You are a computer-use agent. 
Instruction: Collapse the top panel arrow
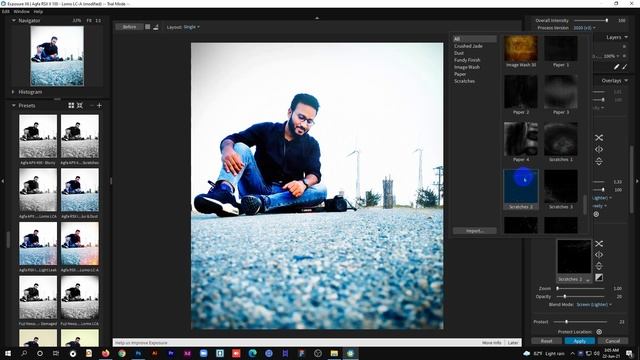click(317, 18)
